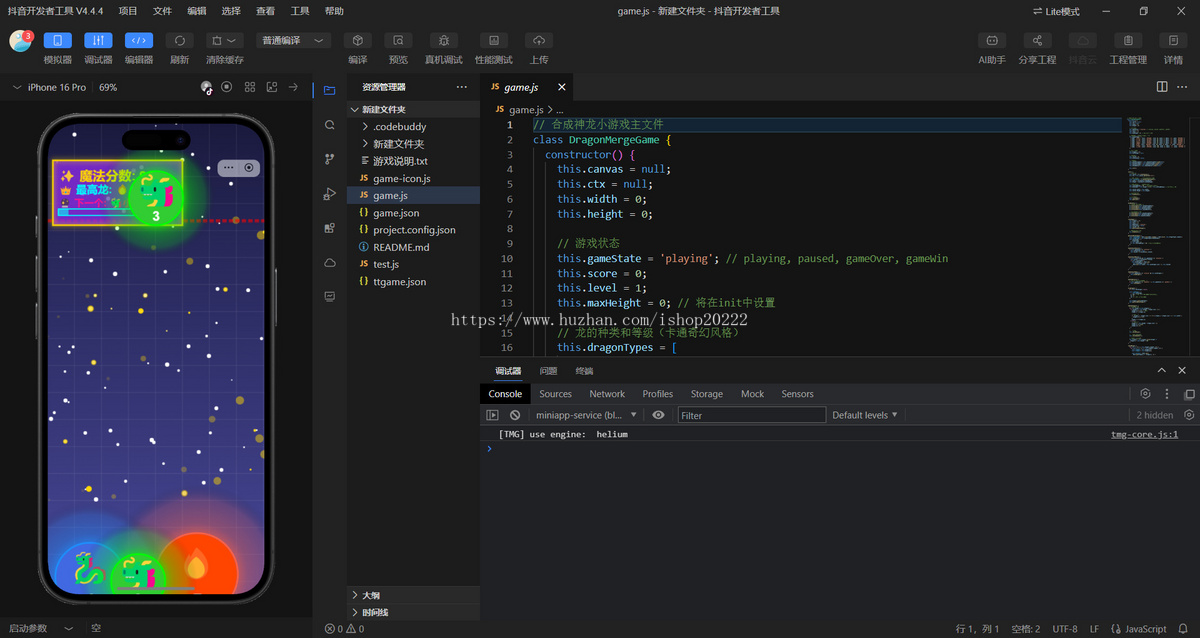Click the Douyin disc icon in simulator bar
The width and height of the screenshot is (1200, 638).
[206, 87]
